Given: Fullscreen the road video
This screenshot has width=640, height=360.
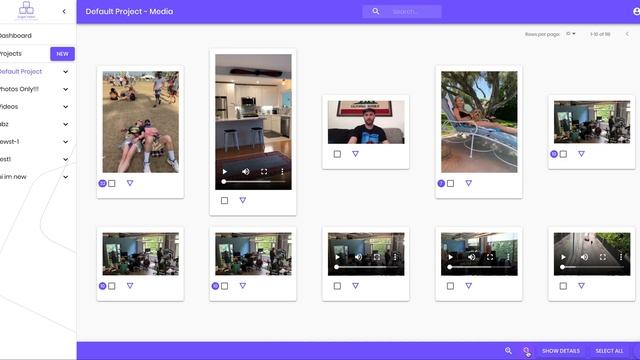Looking at the screenshot, I should point(602,257).
